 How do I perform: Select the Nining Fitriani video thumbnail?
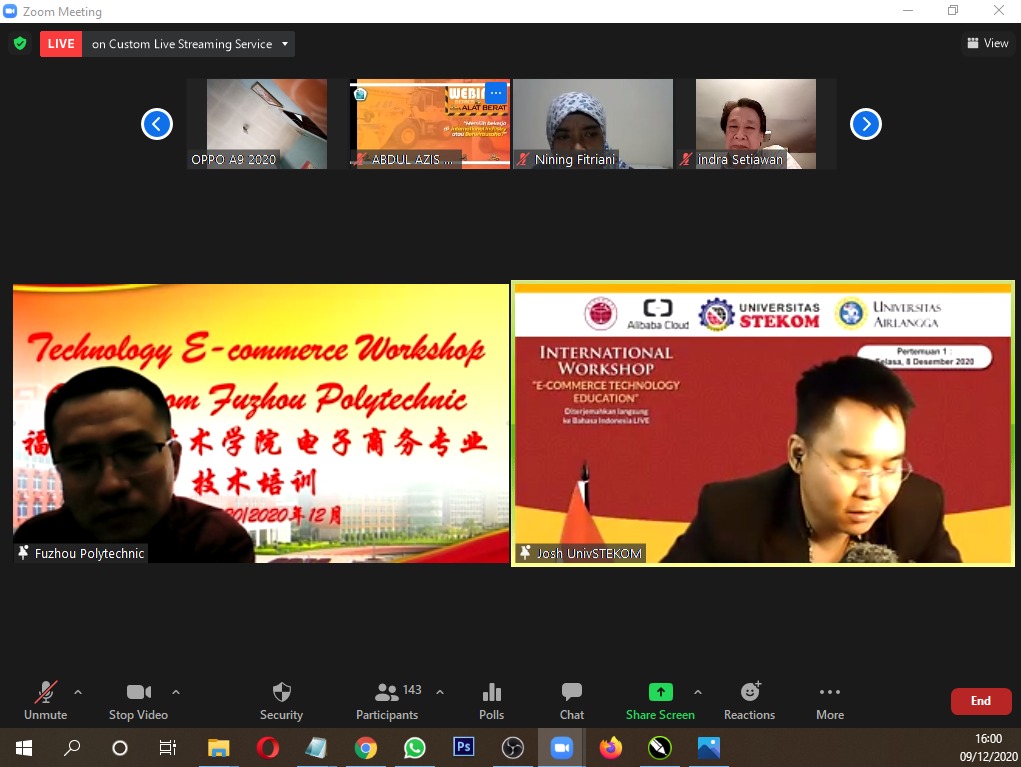coord(593,124)
